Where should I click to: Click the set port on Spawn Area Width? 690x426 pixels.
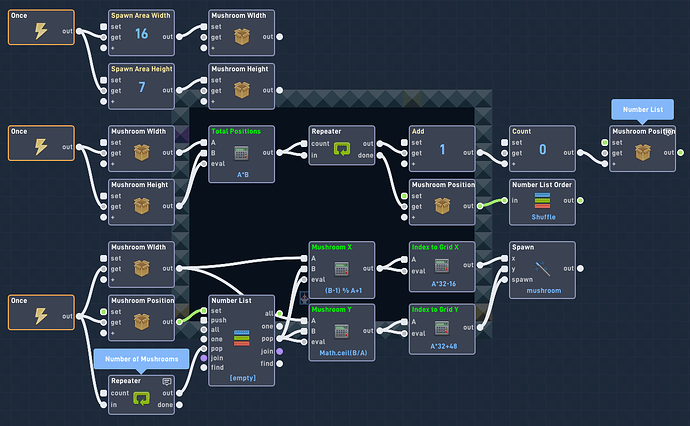click(103, 27)
